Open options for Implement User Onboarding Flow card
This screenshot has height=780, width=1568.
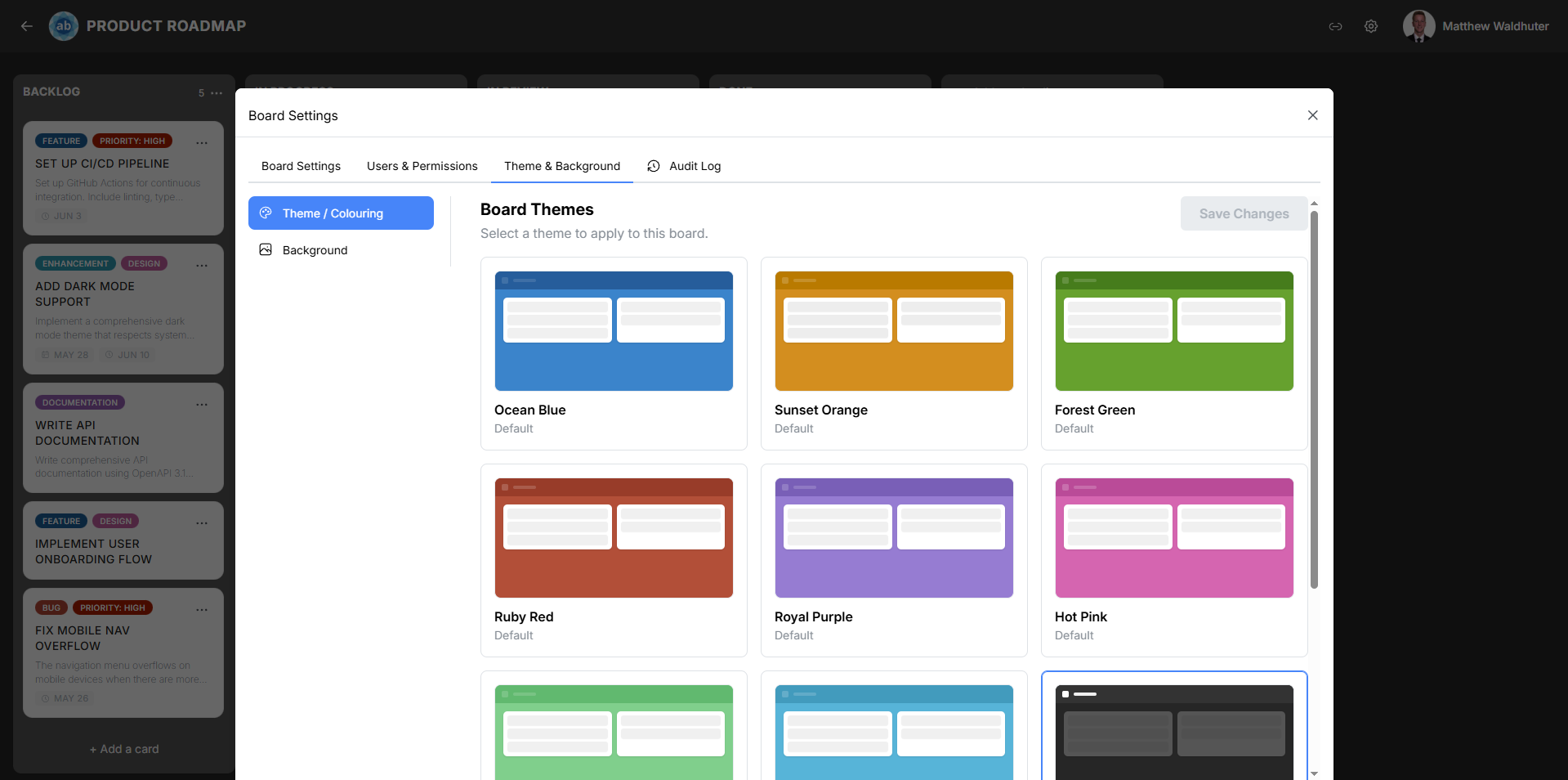pyautogui.click(x=202, y=522)
